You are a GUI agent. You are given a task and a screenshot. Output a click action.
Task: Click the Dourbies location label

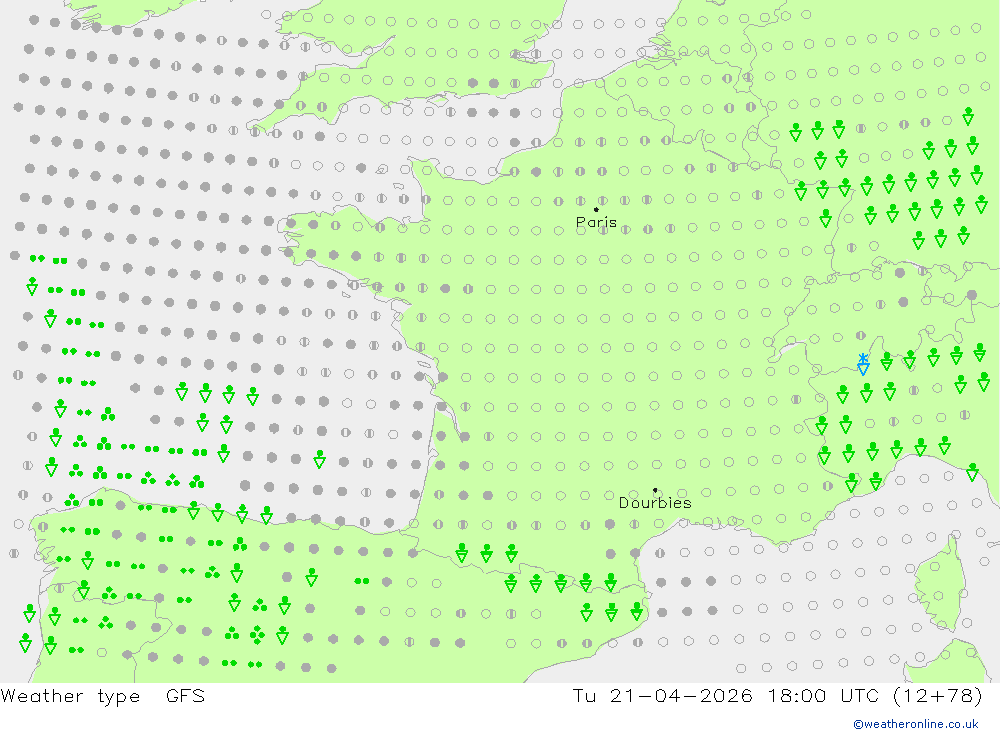pyautogui.click(x=655, y=503)
